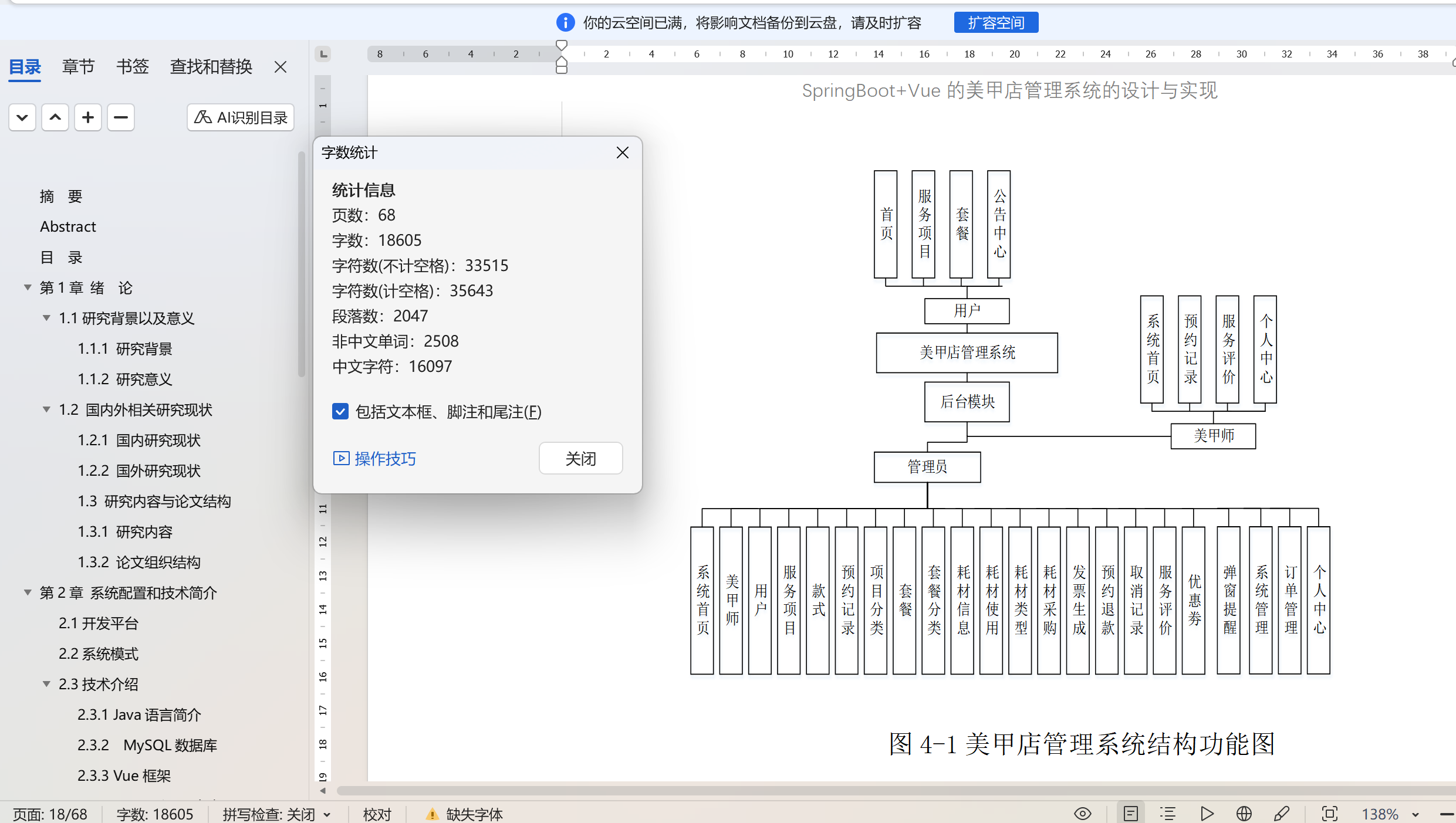Open the 138% zoom dropdown
1456x823 pixels.
click(1415, 815)
